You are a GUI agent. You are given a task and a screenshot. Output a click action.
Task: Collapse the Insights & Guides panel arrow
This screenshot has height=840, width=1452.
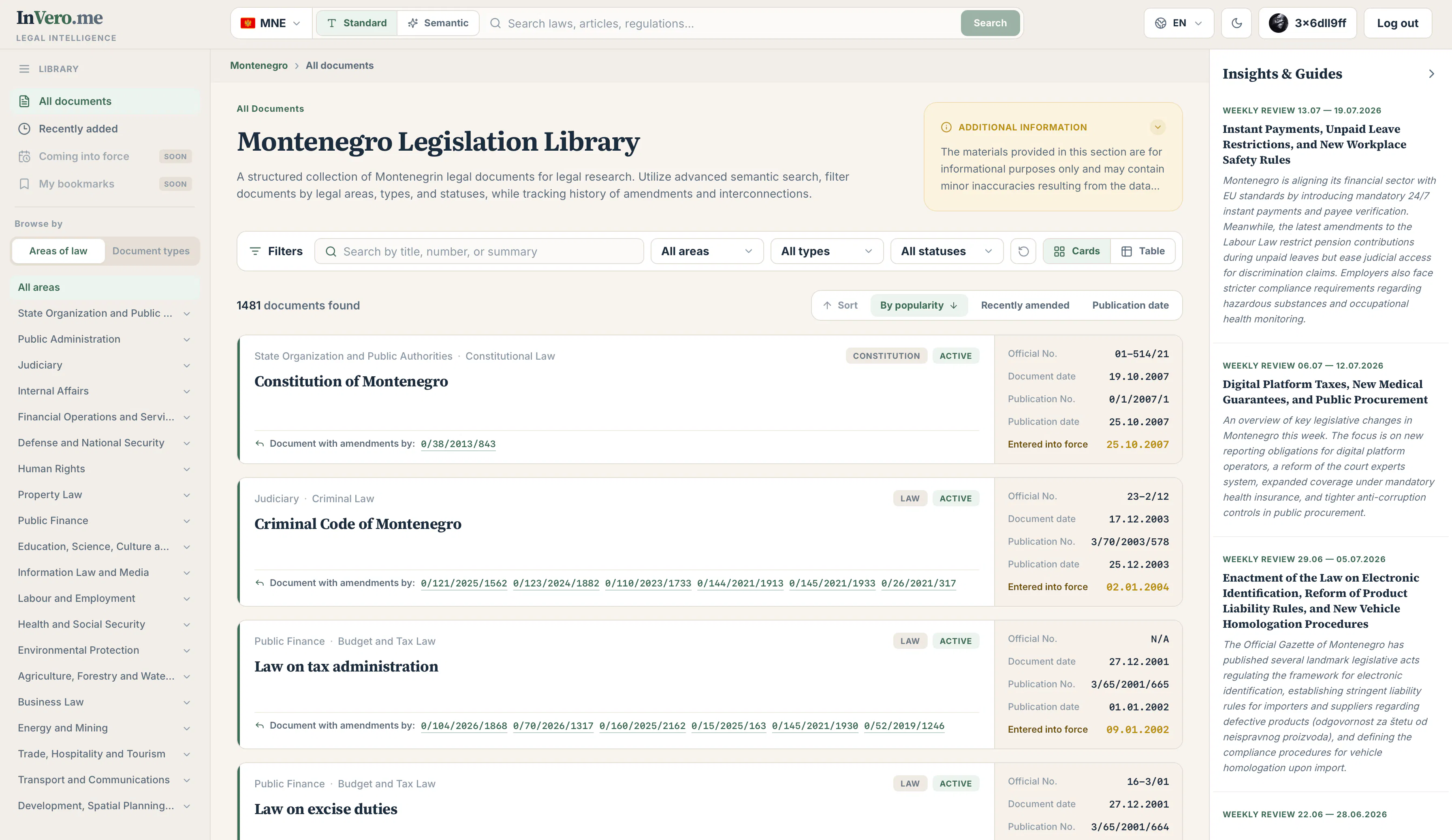1431,74
